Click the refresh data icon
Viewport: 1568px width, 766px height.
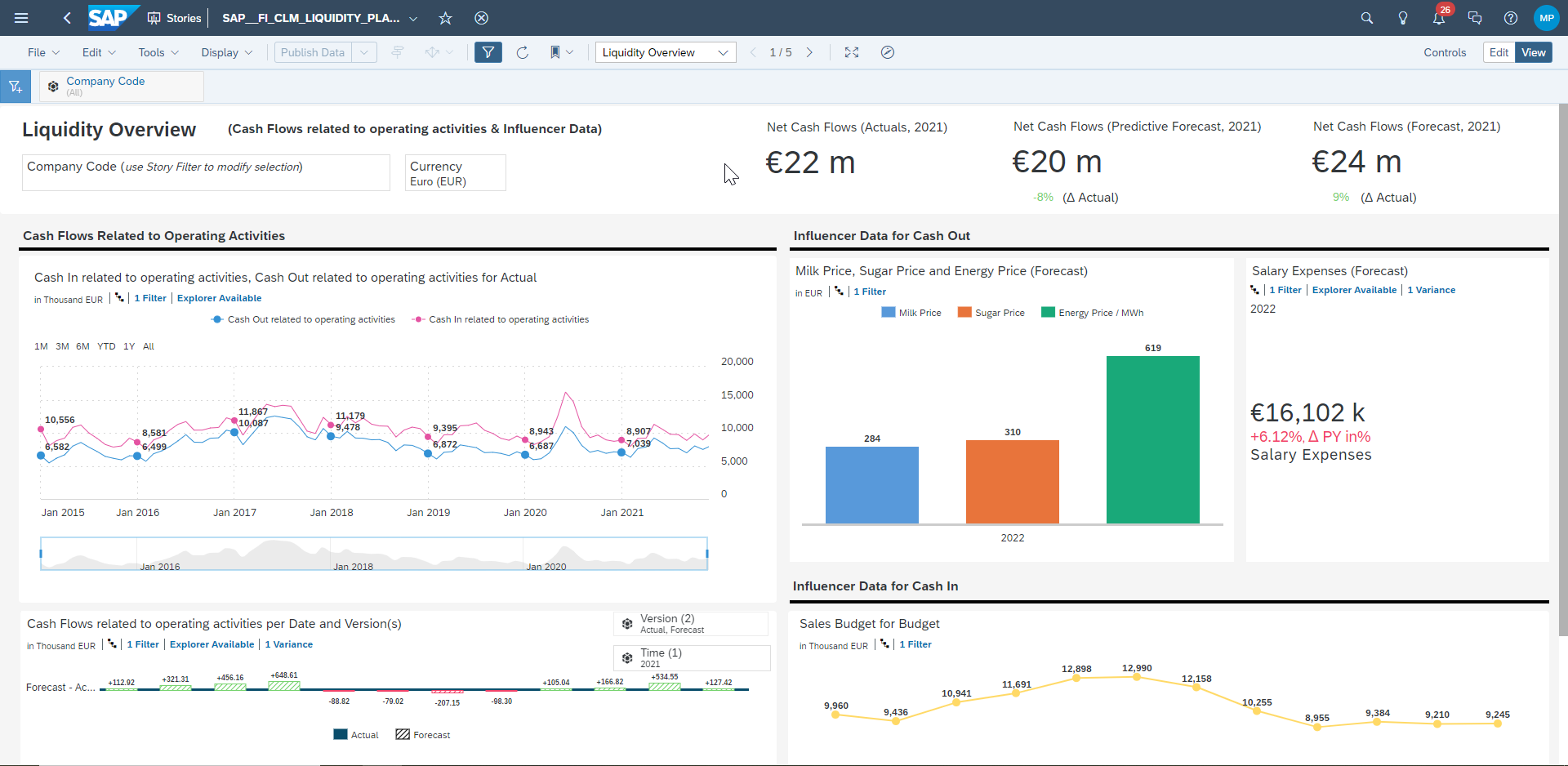point(523,52)
